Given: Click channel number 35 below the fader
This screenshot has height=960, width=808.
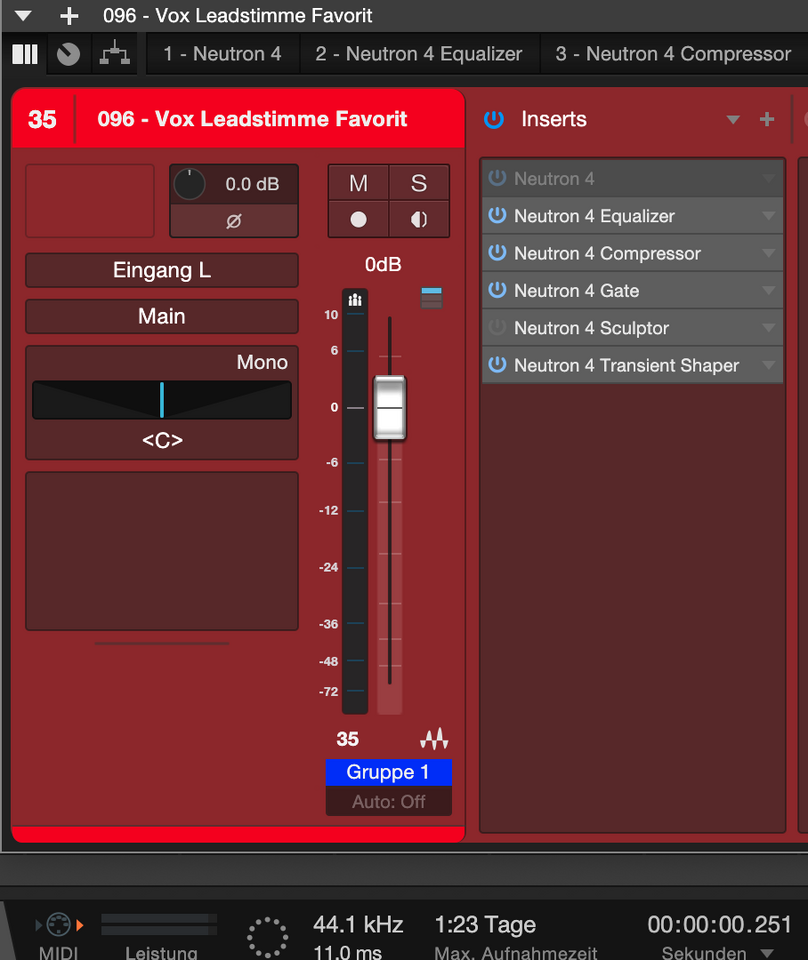Looking at the screenshot, I should (348, 739).
